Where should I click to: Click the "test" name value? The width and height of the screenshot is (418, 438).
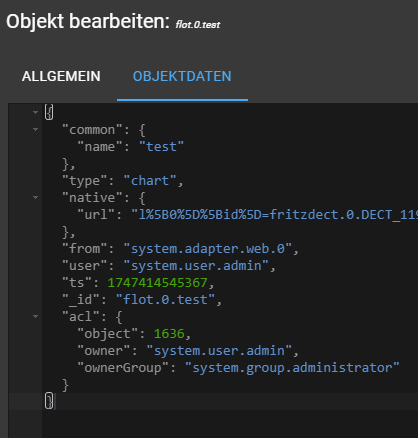(161, 147)
